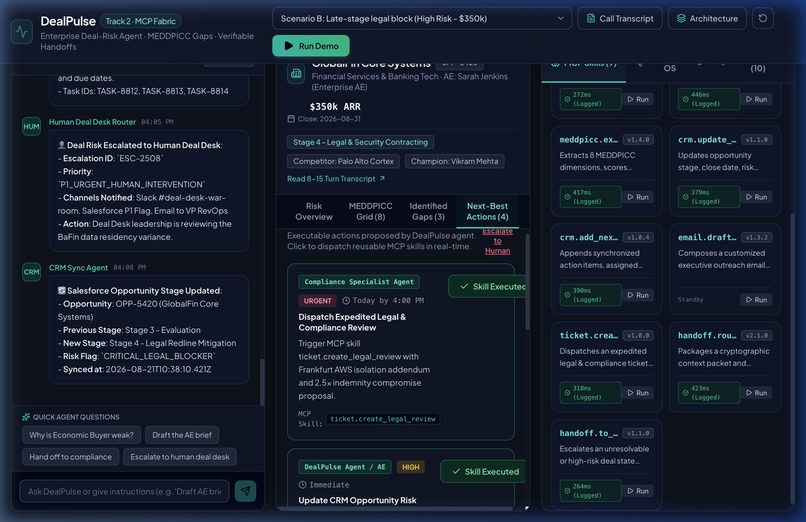Switch to the Risk Overview tab
The width and height of the screenshot is (806, 522).
click(x=314, y=211)
